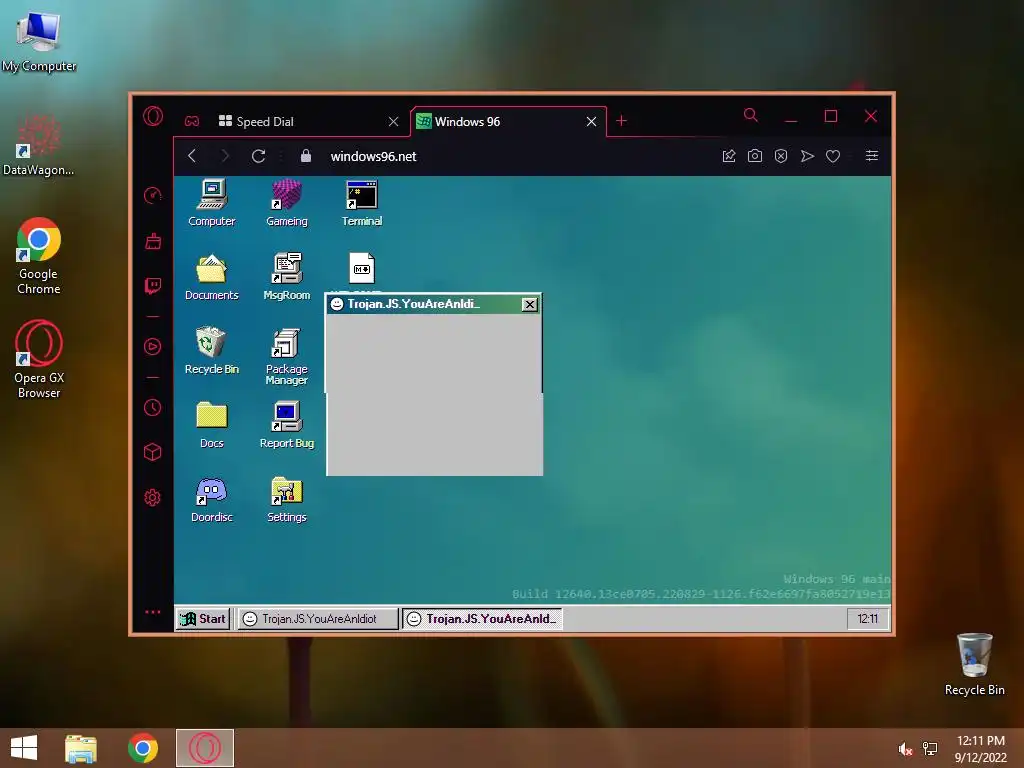Open a new browser tab

coord(621,121)
